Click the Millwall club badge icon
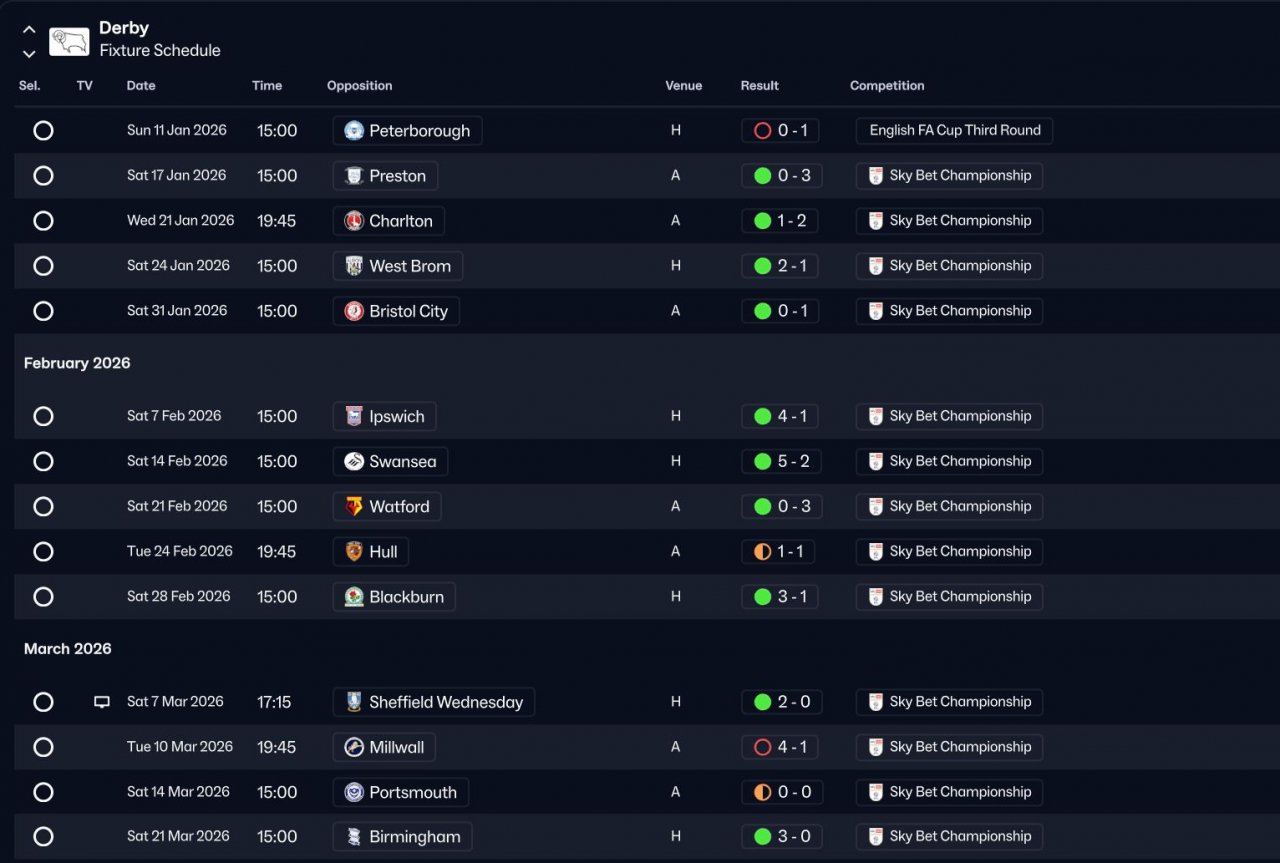Viewport: 1280px width, 863px height. point(354,747)
